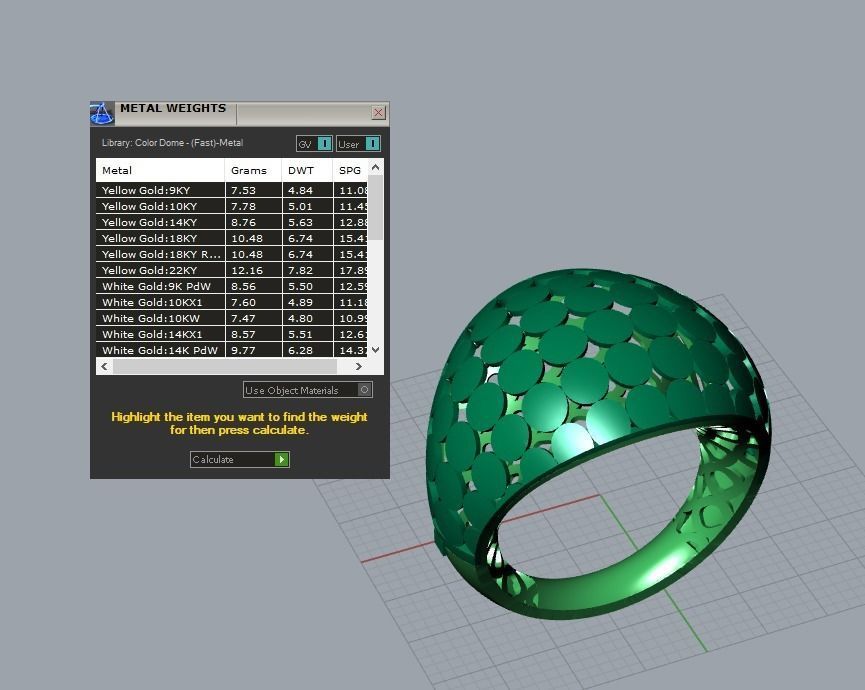Click the table scroll down arrow
Image resolution: width=865 pixels, height=690 pixels.
pyautogui.click(x=376, y=350)
